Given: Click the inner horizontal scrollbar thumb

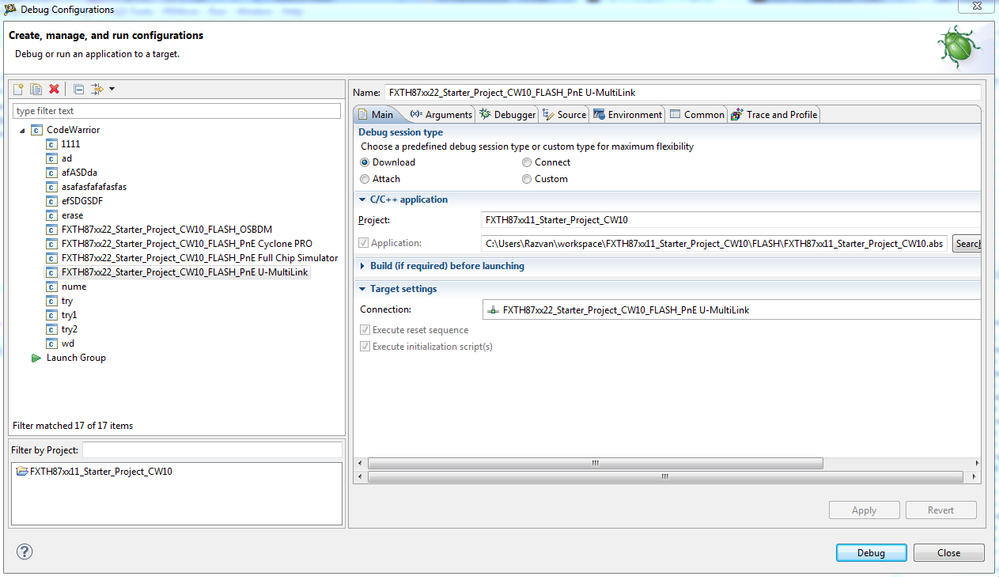Looking at the screenshot, I should click(595, 463).
